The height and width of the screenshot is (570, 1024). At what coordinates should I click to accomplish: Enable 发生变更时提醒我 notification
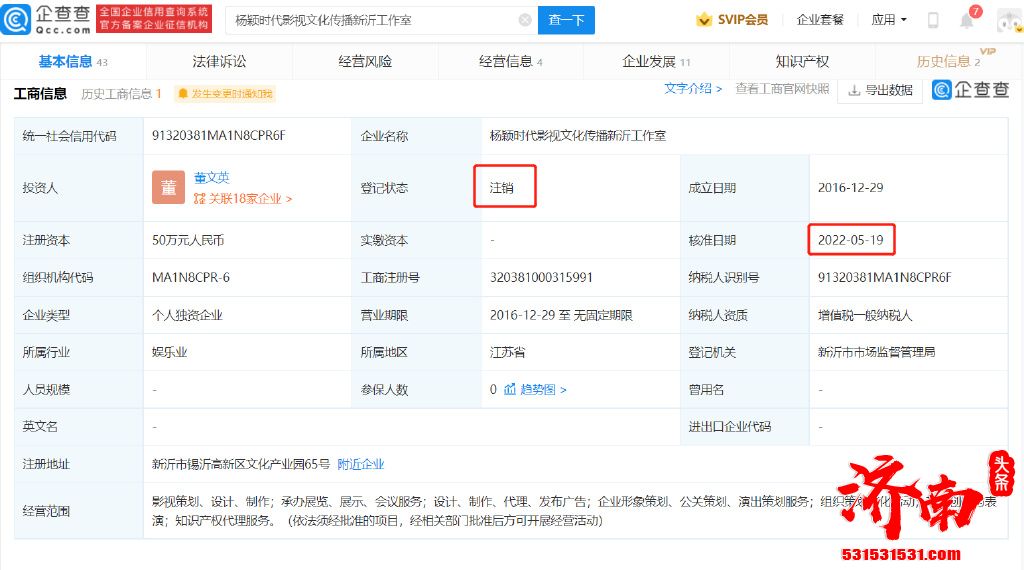point(225,94)
